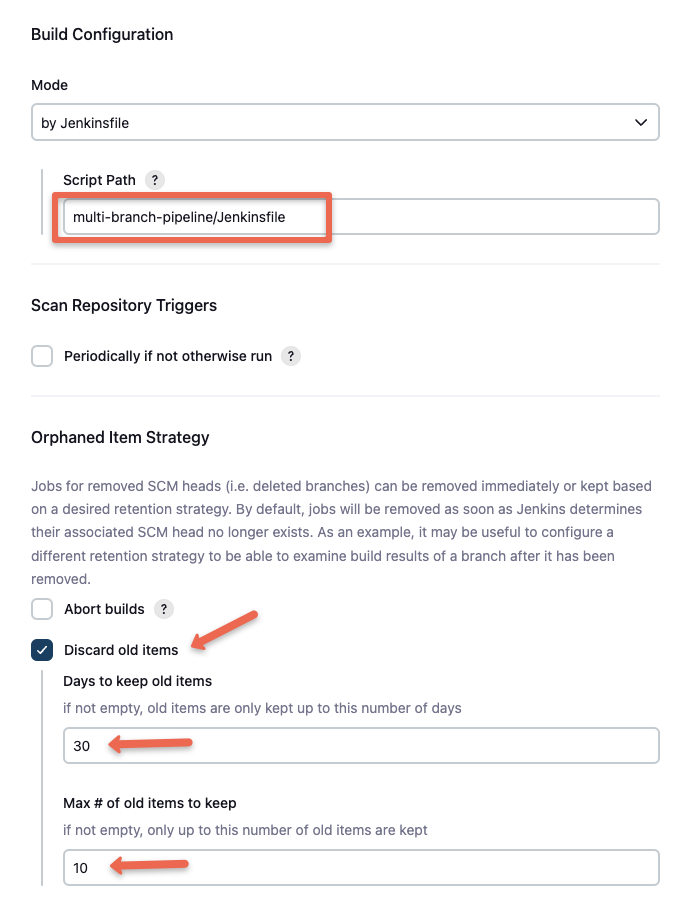Click the Abort builds label text
The width and height of the screenshot is (677, 902).
(x=104, y=609)
